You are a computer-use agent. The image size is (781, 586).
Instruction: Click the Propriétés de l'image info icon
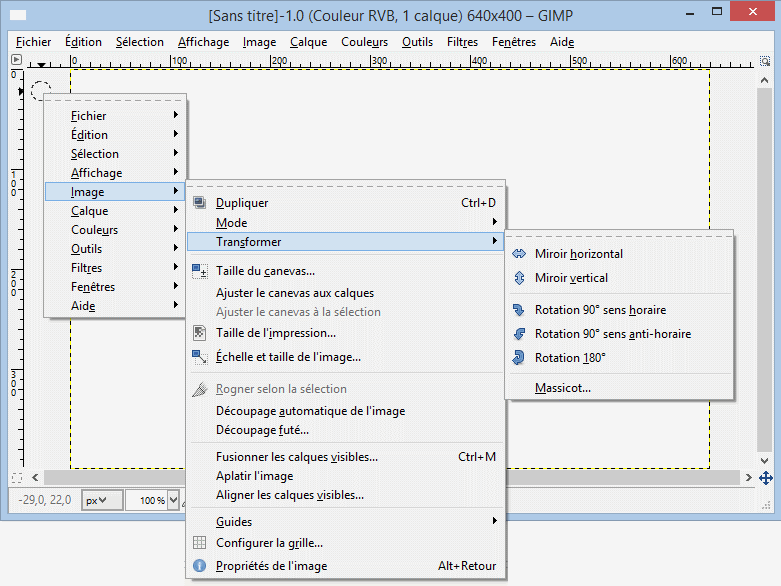click(x=199, y=566)
